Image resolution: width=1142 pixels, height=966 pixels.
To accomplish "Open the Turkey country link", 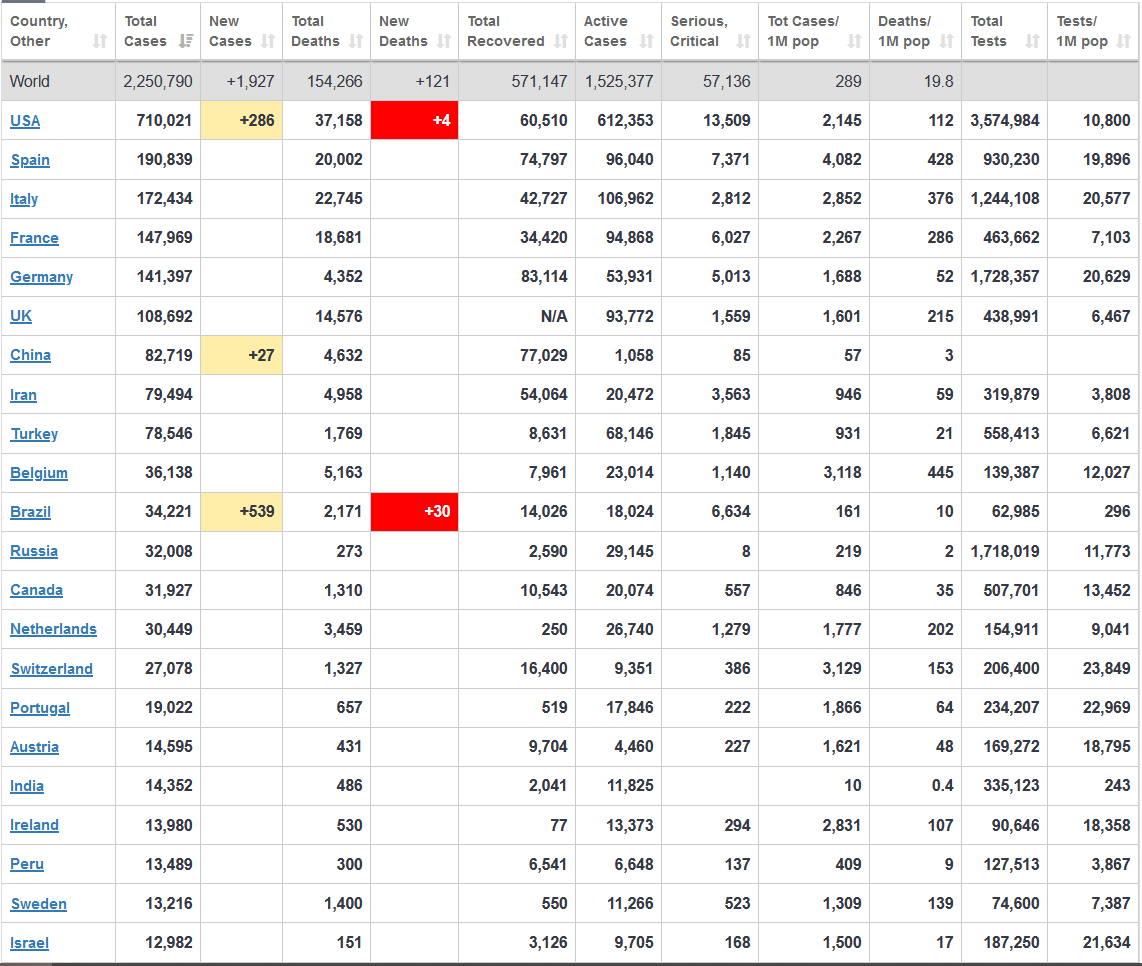I will (x=34, y=433).
